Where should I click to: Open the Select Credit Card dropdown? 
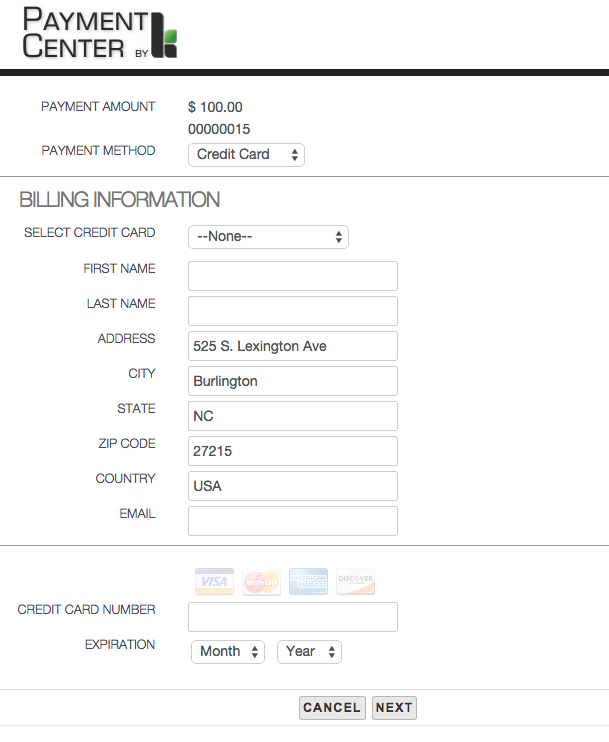pos(268,237)
